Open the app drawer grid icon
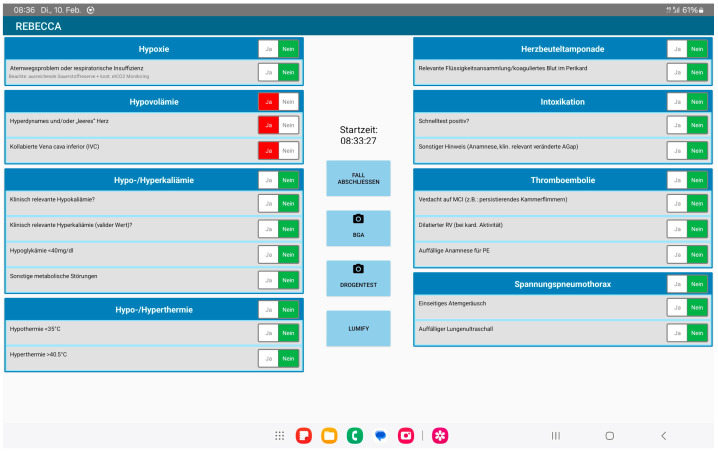 click(x=279, y=436)
